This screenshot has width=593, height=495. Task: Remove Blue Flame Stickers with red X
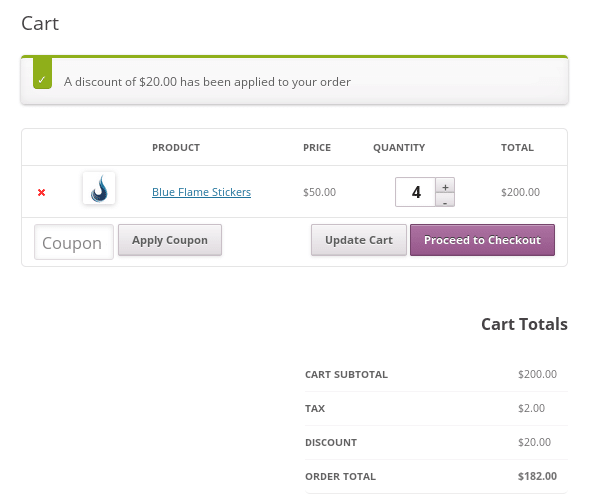pos(42,192)
